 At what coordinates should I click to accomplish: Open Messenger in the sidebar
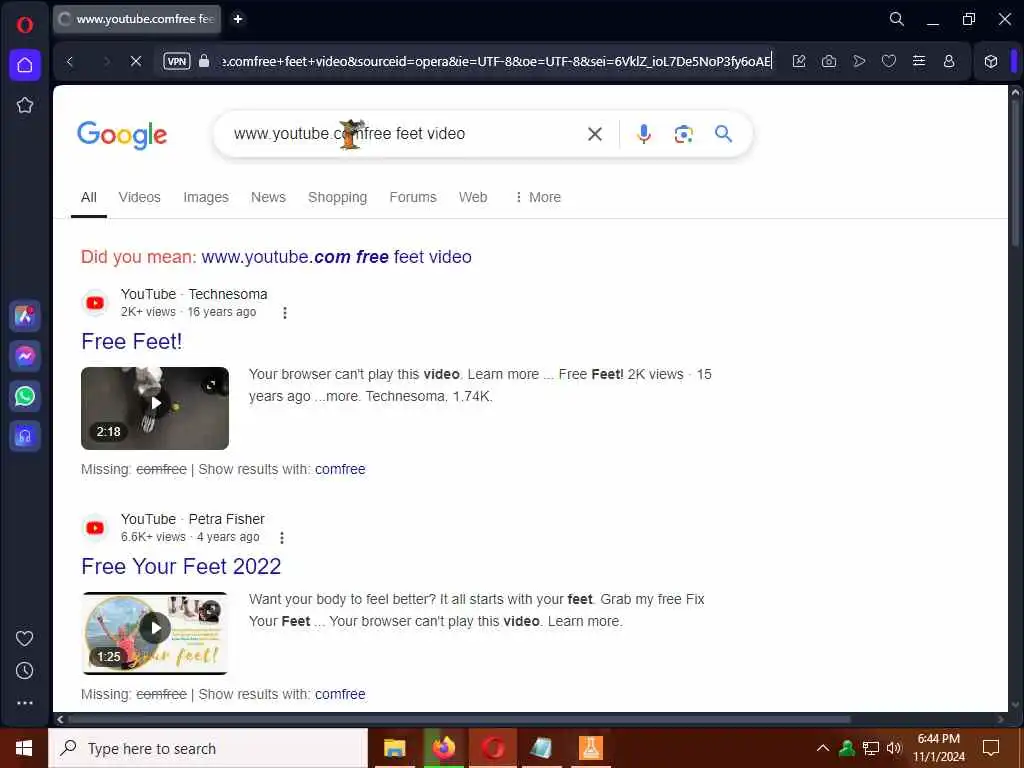[x=25, y=356]
